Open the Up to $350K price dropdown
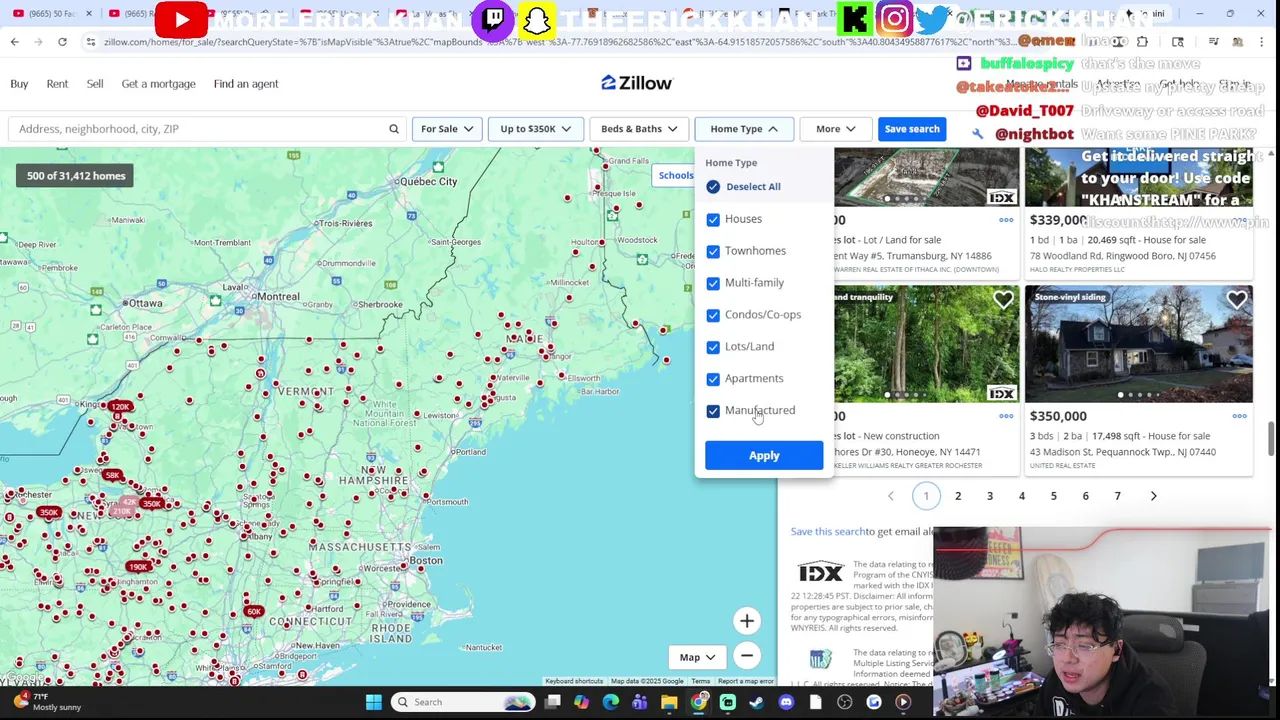 tap(535, 129)
